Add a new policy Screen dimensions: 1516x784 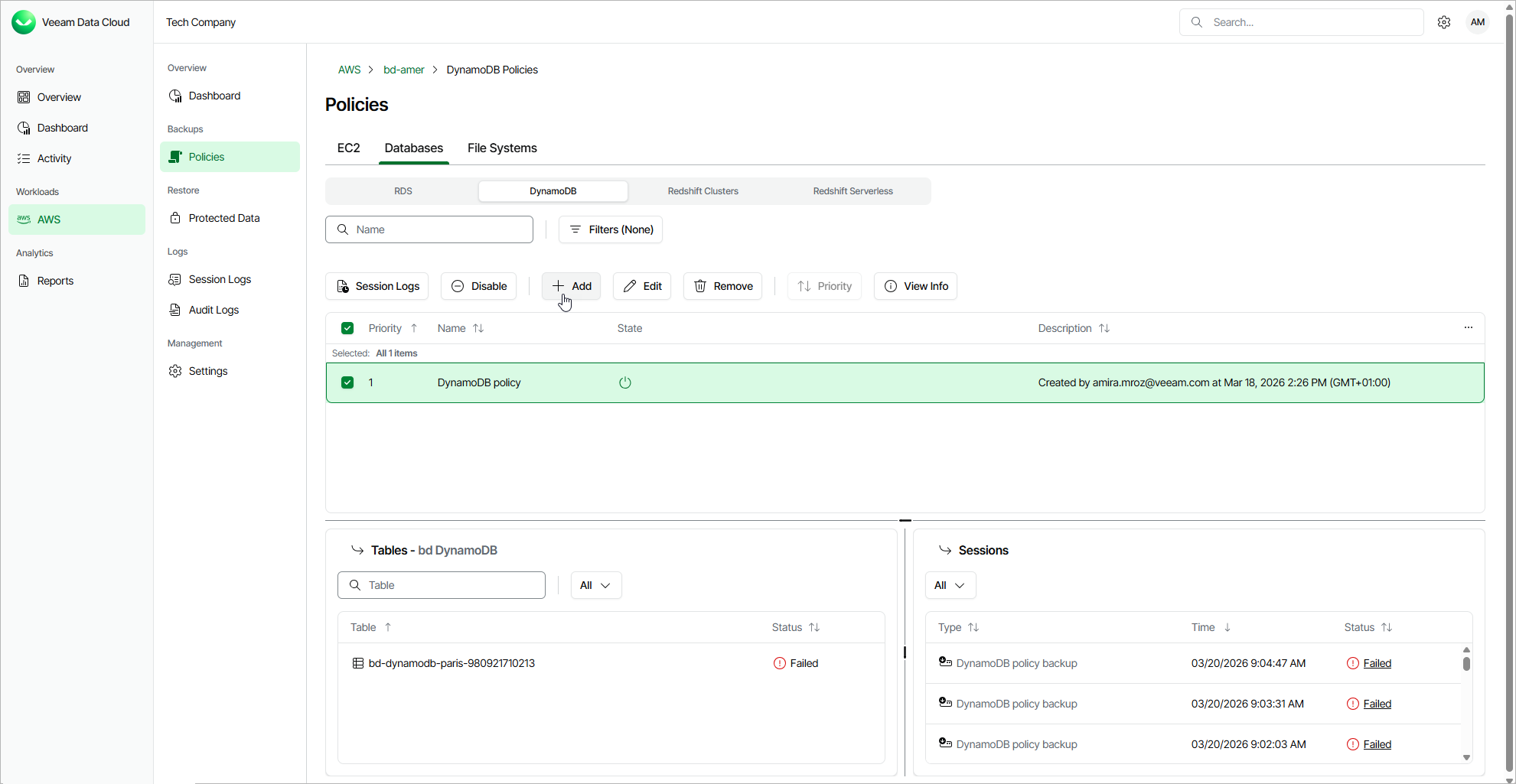572,286
